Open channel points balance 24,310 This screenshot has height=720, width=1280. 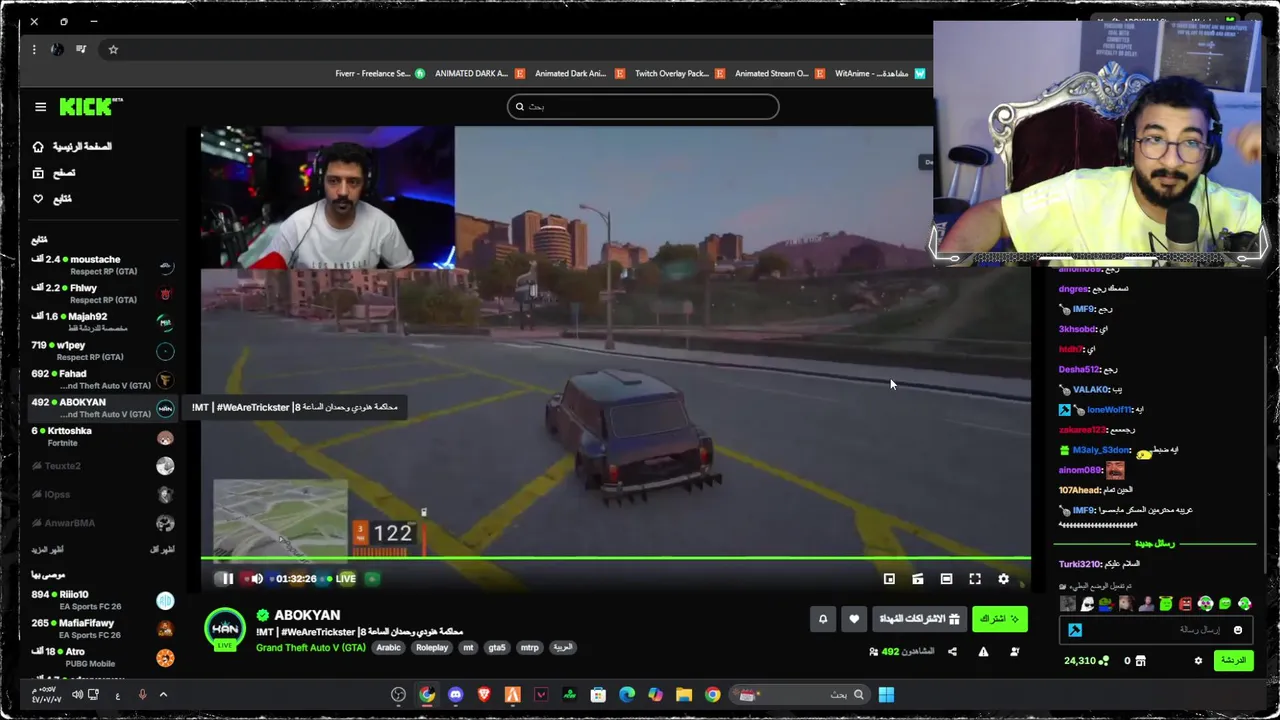(1086, 661)
